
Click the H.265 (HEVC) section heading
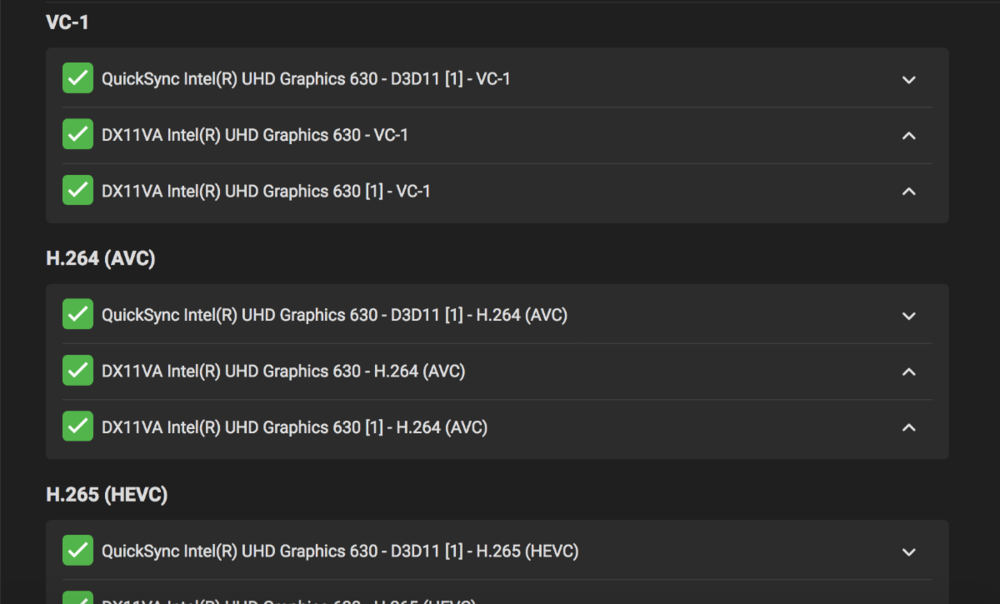coord(106,495)
